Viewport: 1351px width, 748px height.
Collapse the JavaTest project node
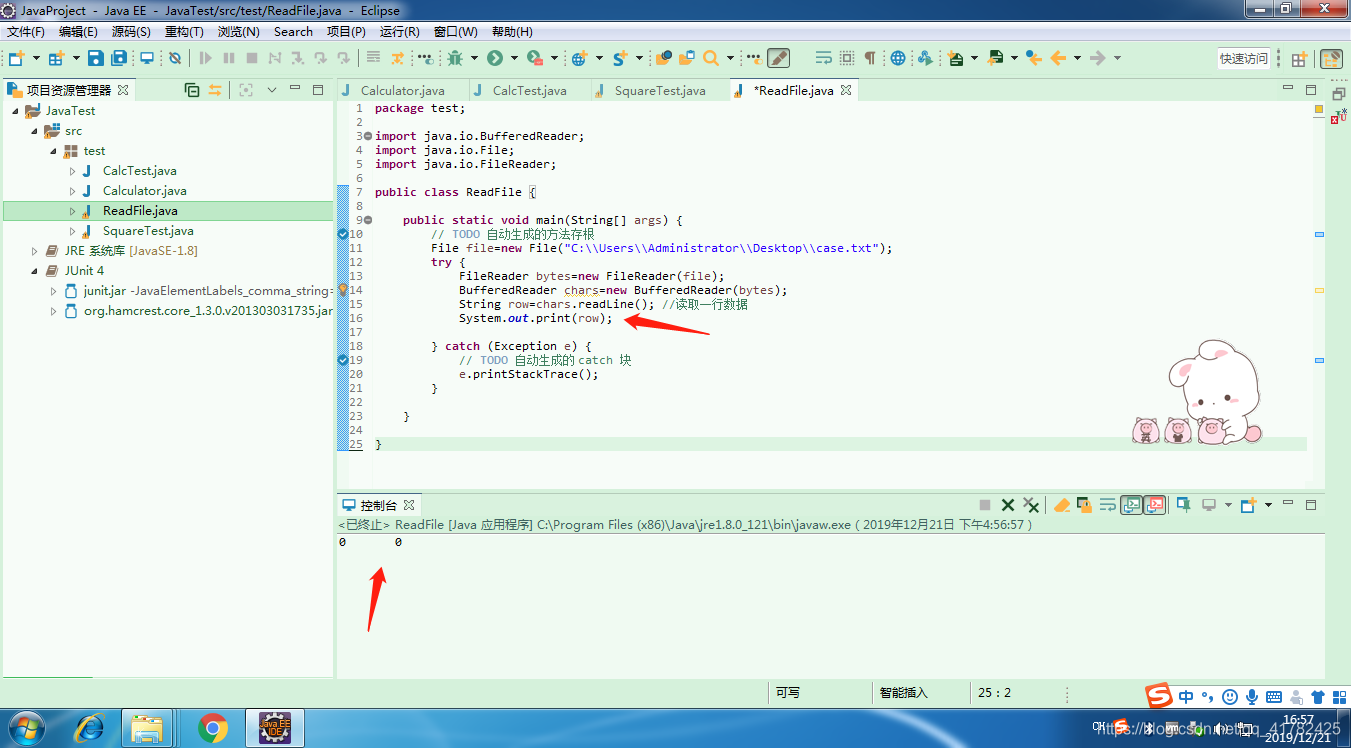point(16,111)
